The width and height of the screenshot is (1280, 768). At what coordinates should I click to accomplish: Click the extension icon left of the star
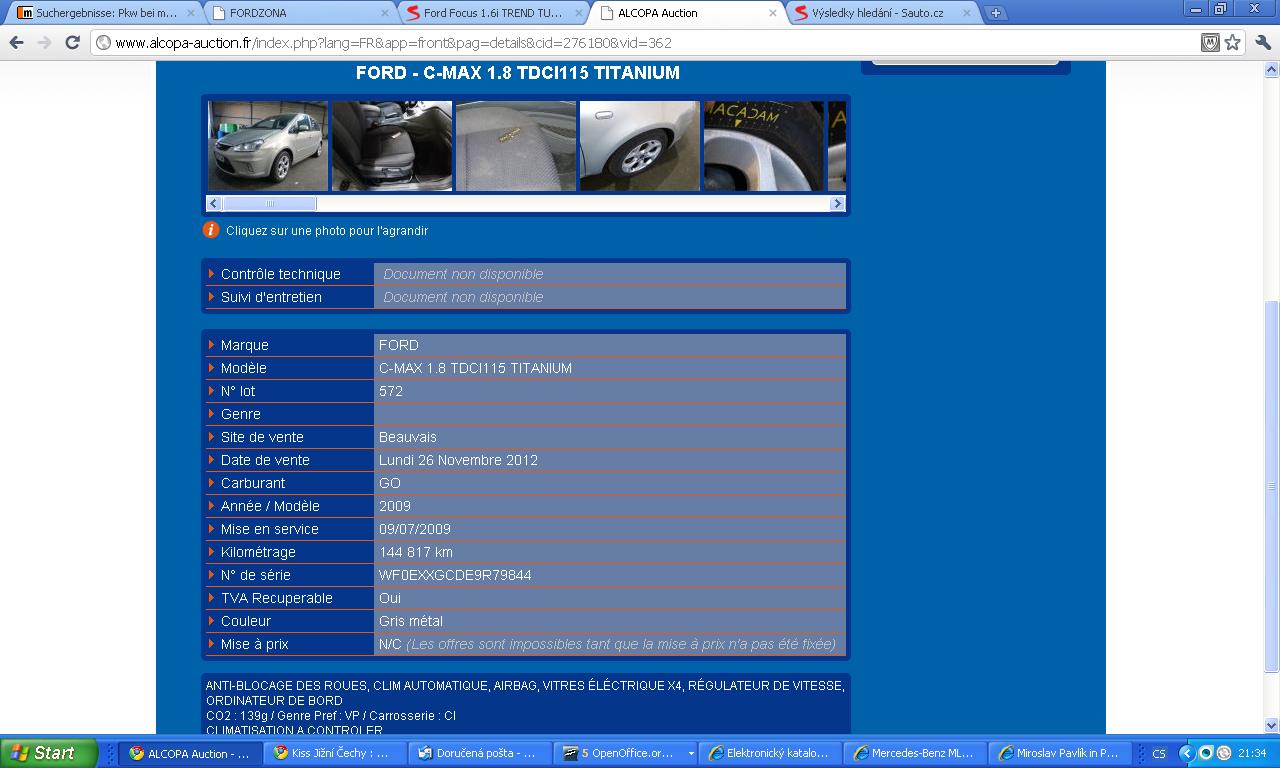point(1209,42)
